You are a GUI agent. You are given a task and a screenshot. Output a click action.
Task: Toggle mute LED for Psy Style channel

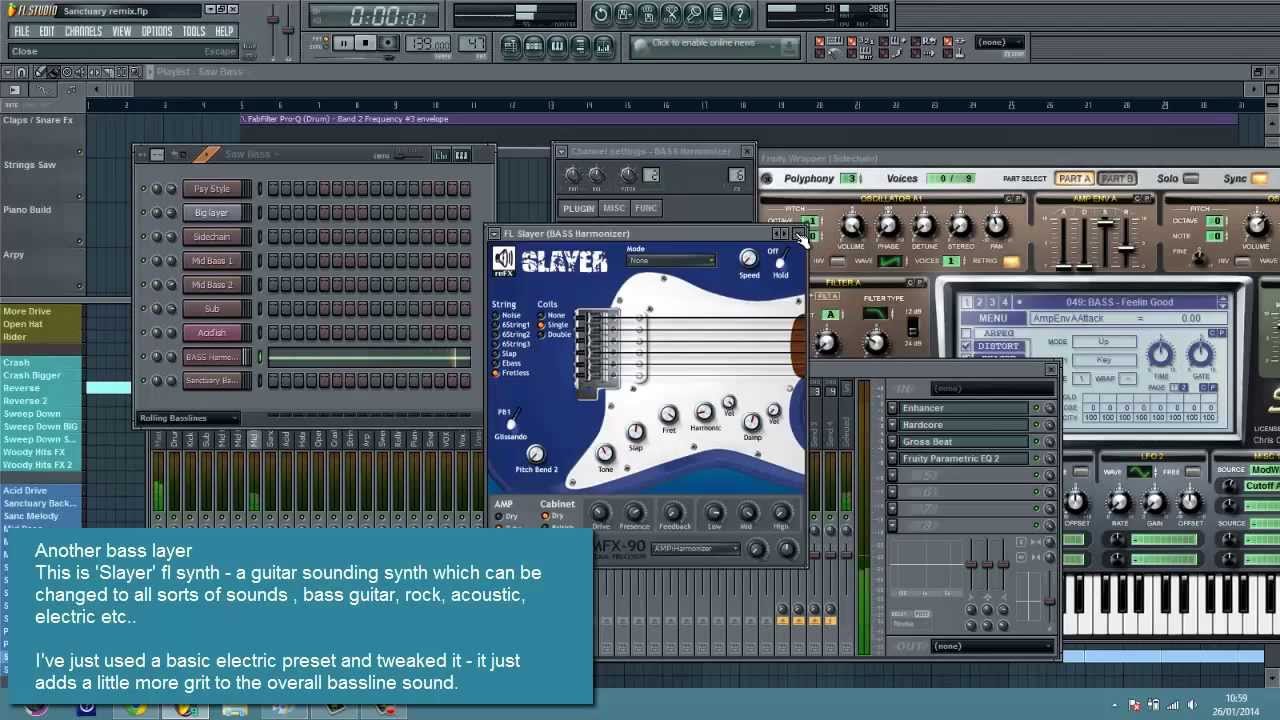(143, 189)
